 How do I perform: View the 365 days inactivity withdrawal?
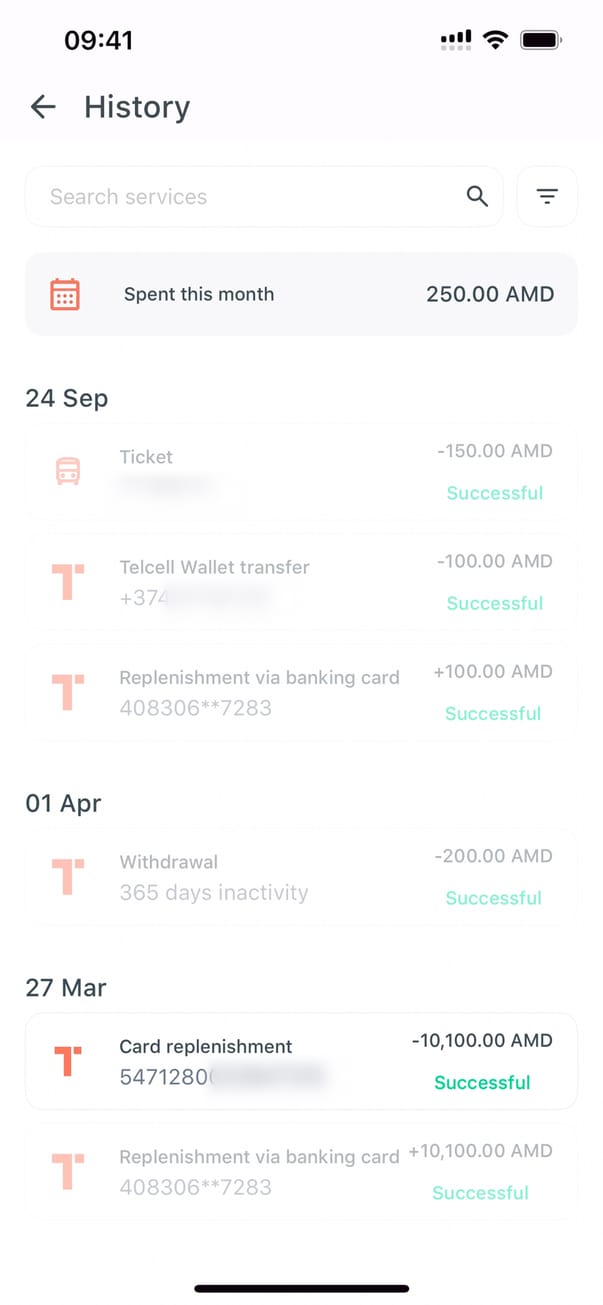(x=300, y=877)
